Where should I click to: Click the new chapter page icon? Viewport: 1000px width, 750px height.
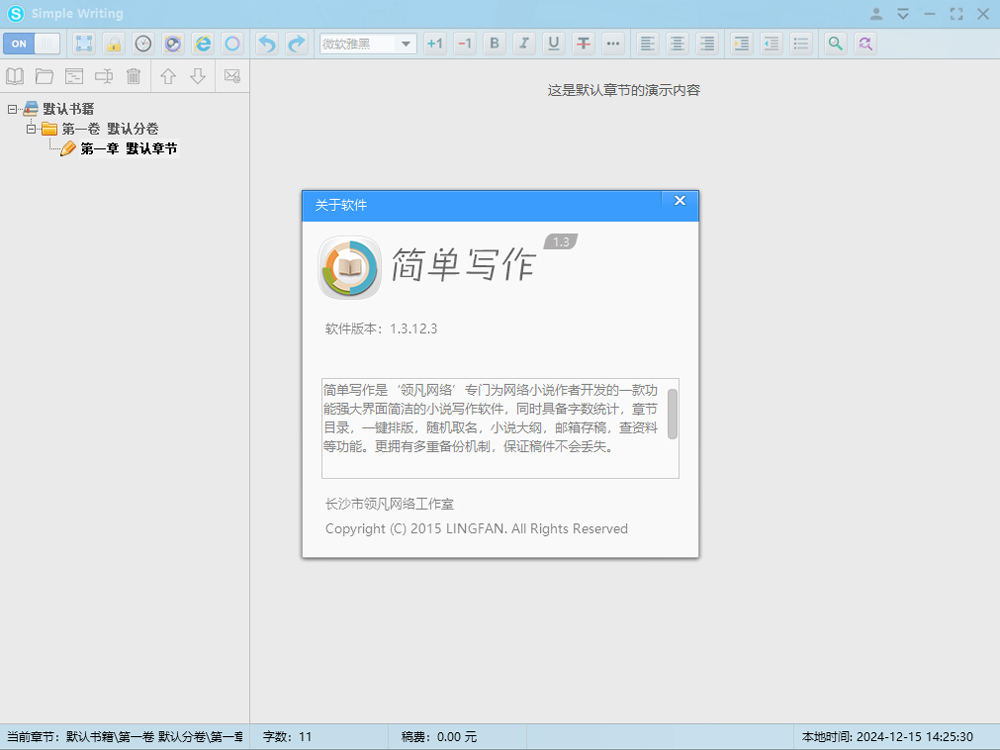(74, 77)
